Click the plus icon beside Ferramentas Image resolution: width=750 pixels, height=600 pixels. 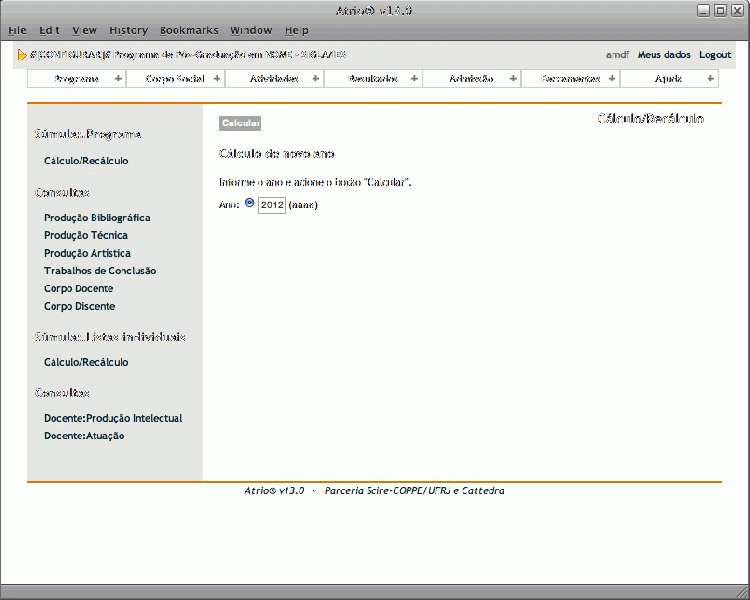click(x=612, y=79)
